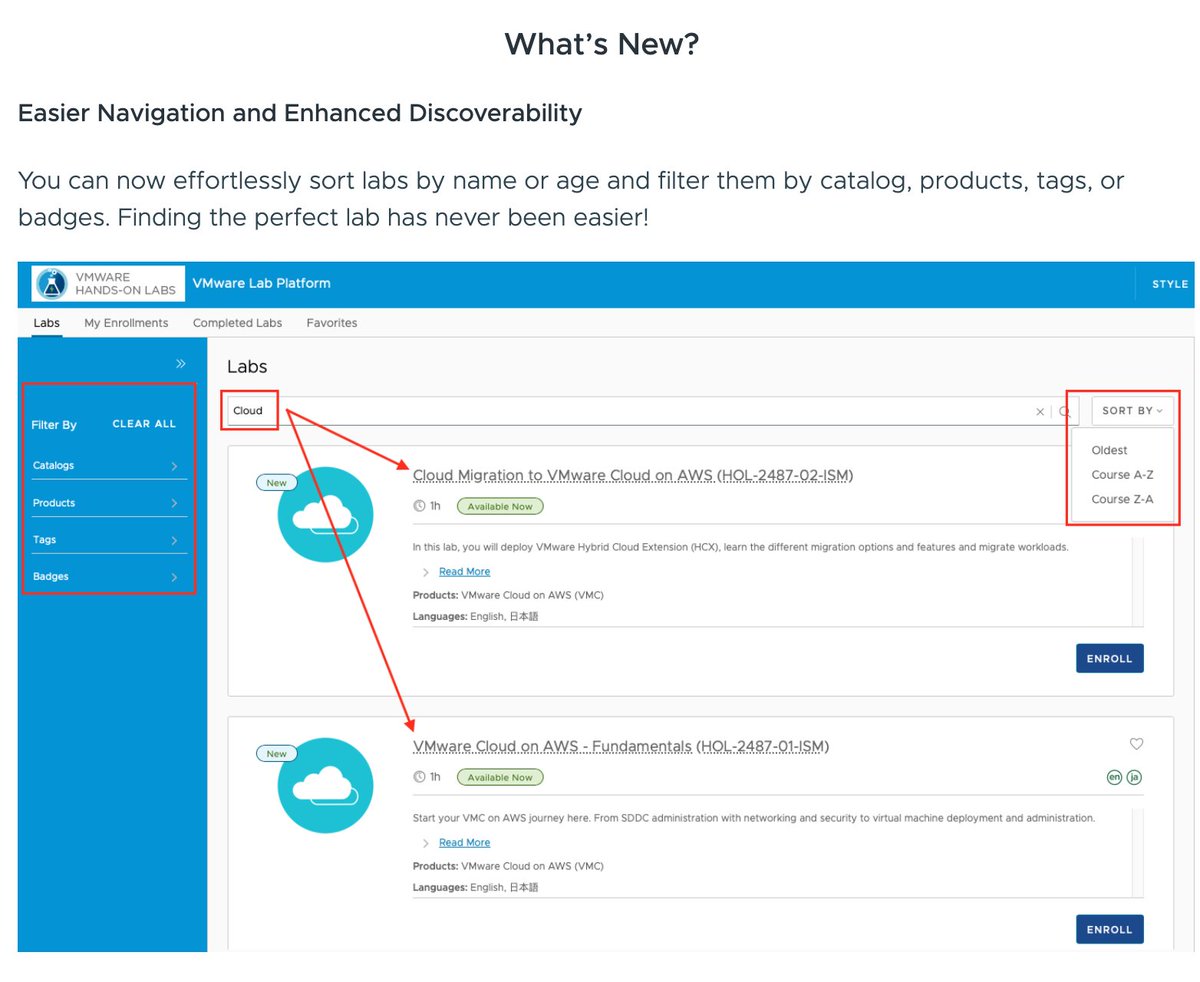Click VMware Lab Platform header title

point(261,283)
